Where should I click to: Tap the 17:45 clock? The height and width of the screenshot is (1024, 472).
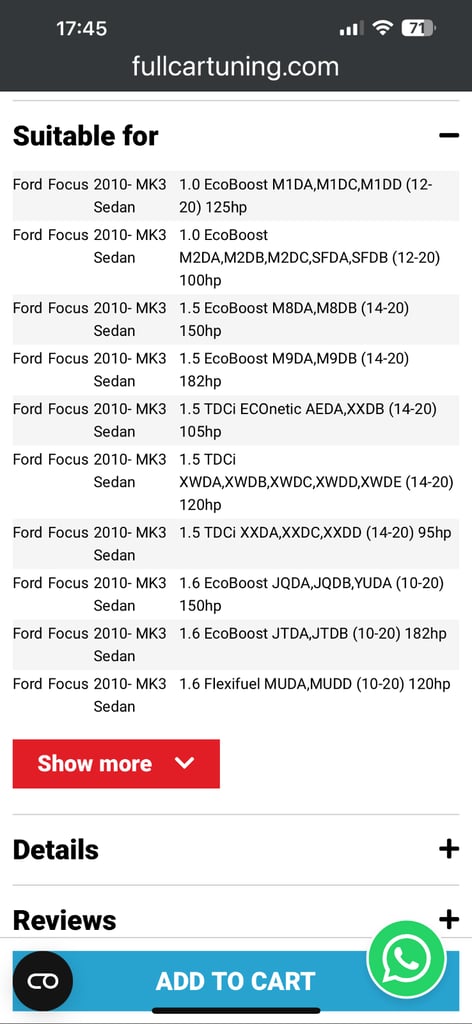pyautogui.click(x=82, y=28)
